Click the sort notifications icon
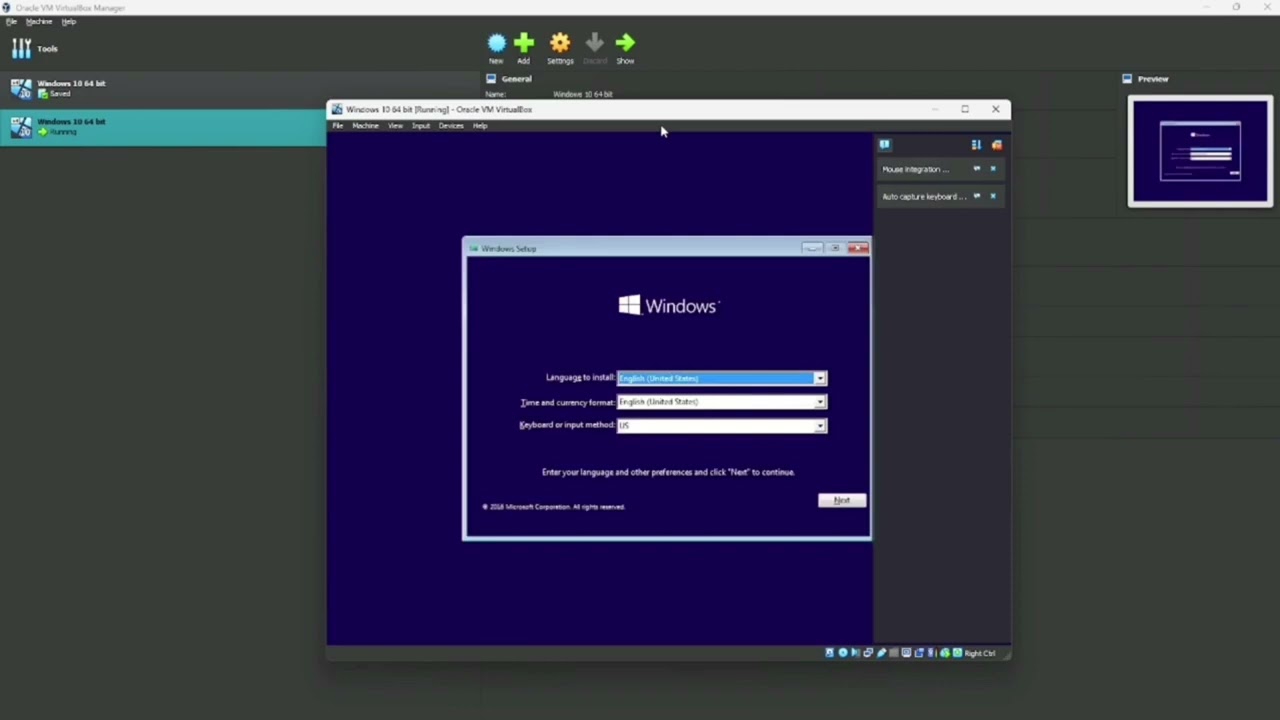Image resolution: width=1280 pixels, height=720 pixels. (976, 145)
